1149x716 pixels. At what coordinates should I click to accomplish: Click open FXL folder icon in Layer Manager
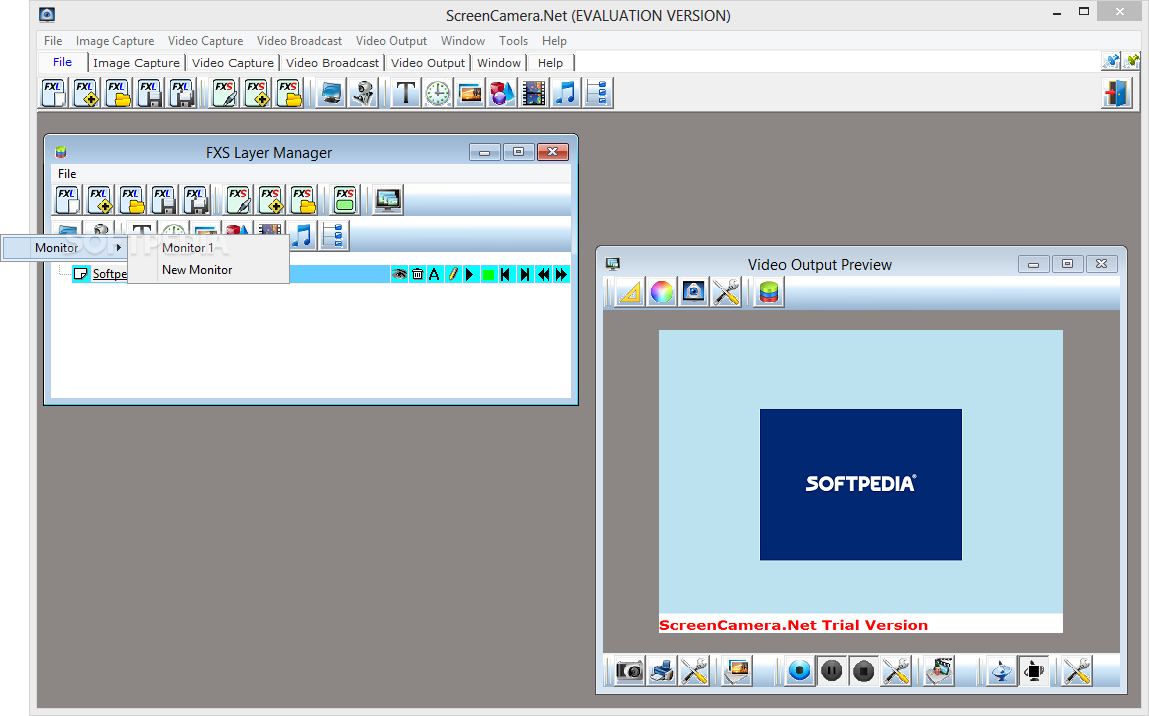click(132, 200)
